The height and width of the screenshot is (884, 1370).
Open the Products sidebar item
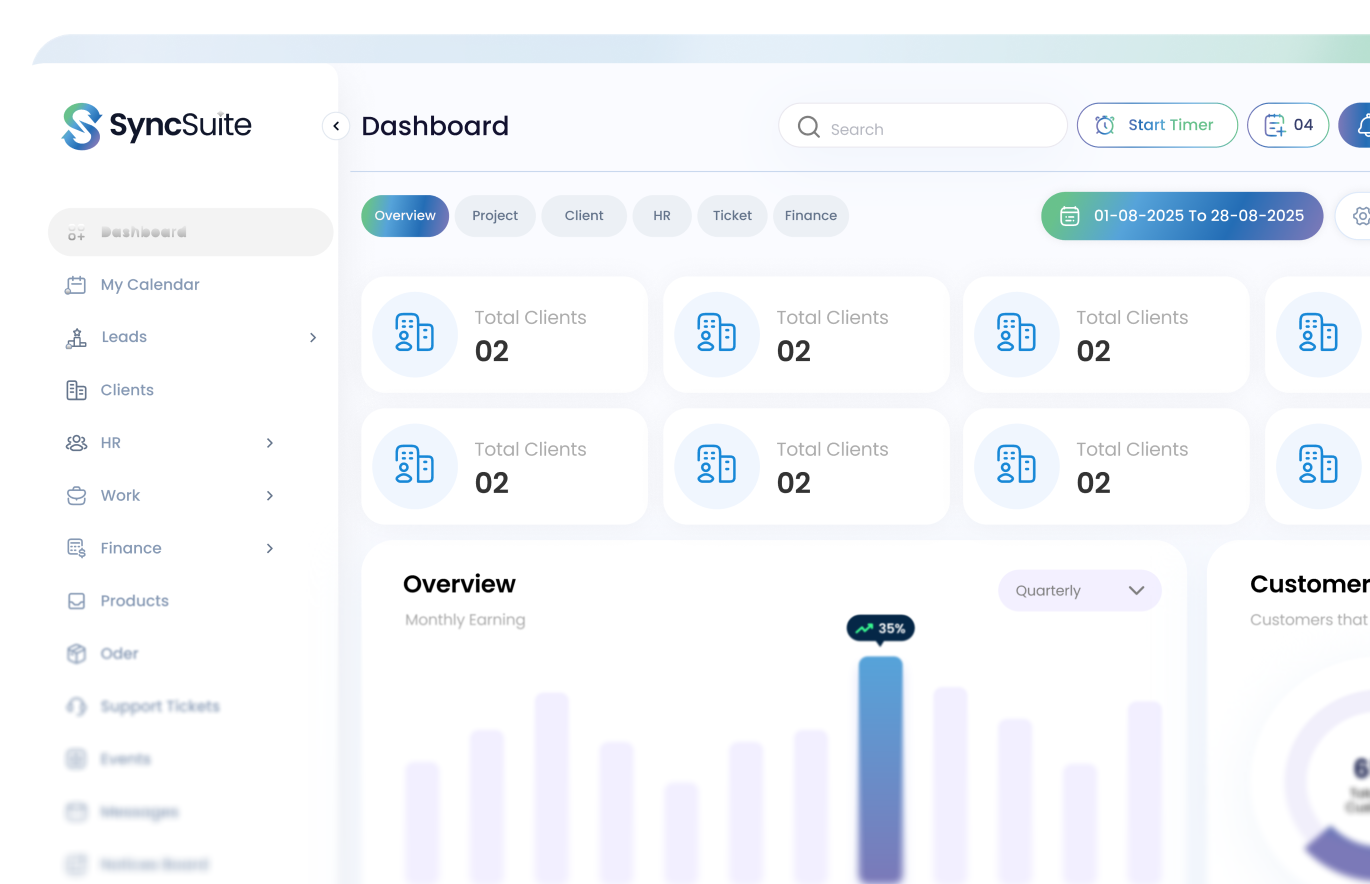pos(134,601)
